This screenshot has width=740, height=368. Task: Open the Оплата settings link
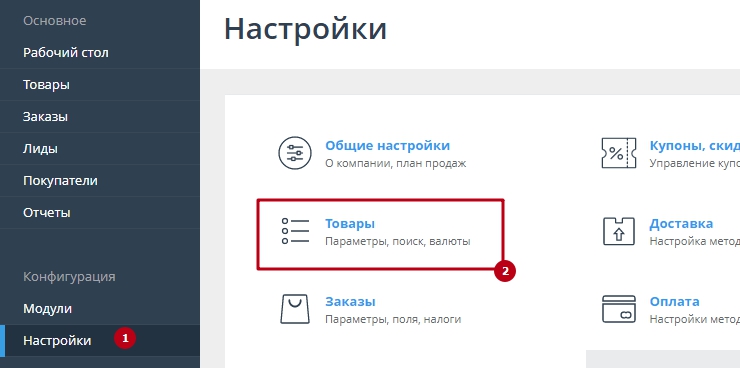point(674,301)
